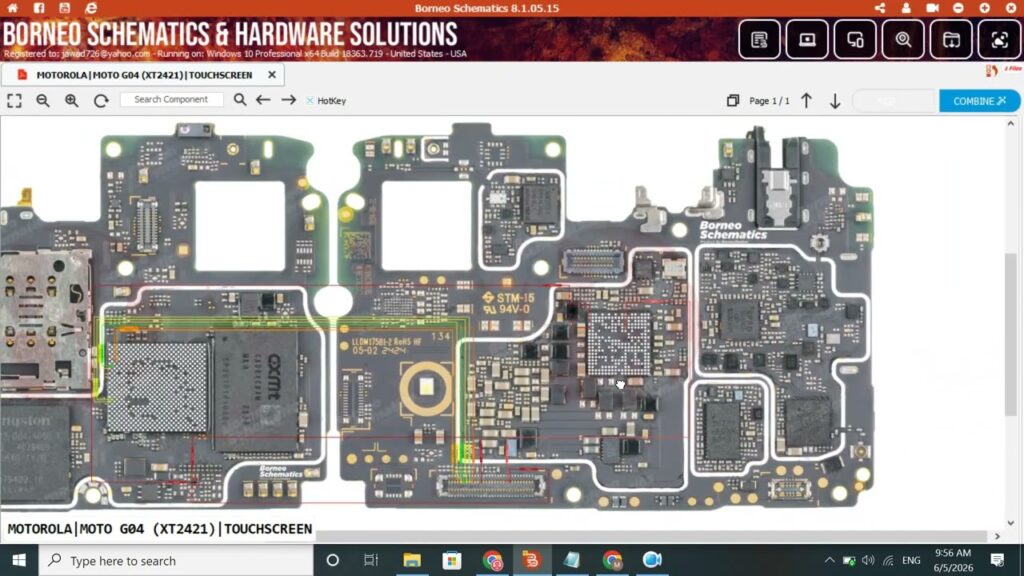Click the taskbar search box
The width and height of the screenshot is (1024, 576).
pyautogui.click(x=176, y=560)
